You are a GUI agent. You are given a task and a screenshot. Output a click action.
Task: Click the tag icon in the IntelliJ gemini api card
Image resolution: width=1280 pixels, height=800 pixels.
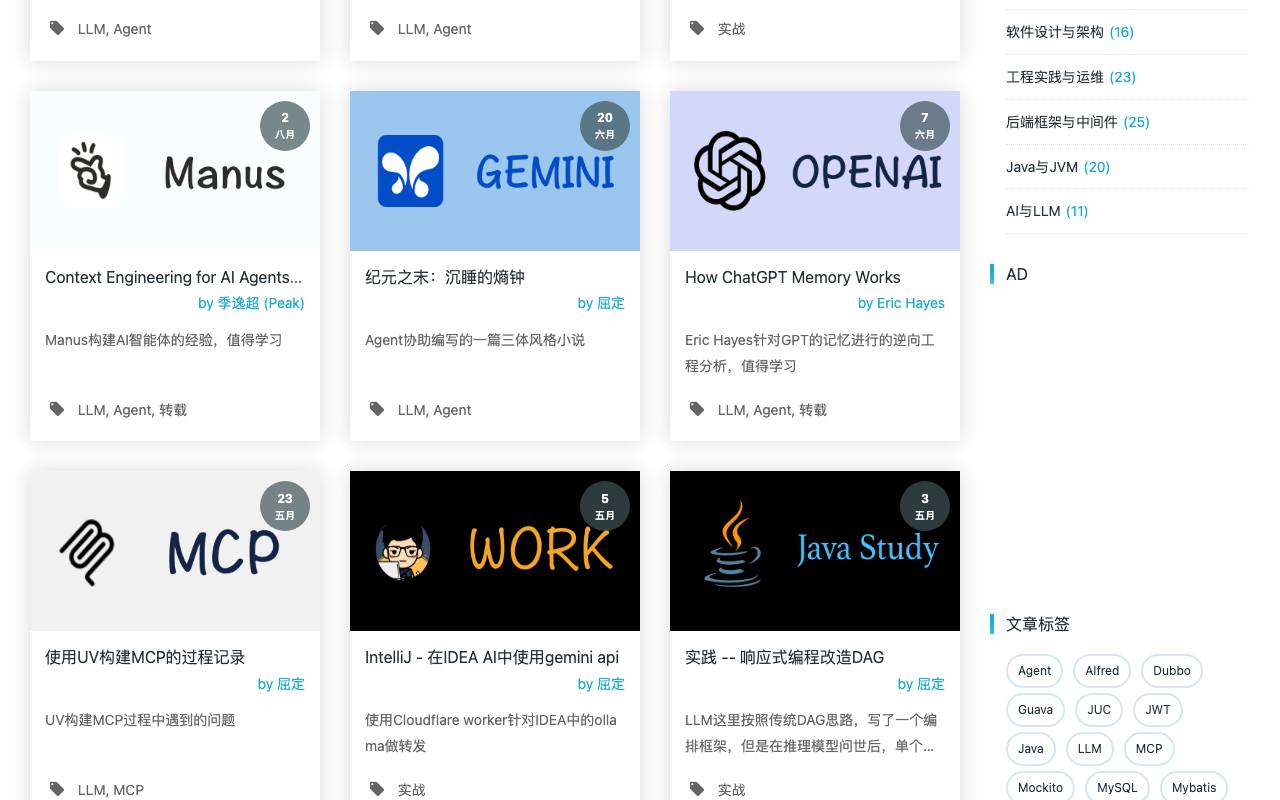[x=377, y=789]
